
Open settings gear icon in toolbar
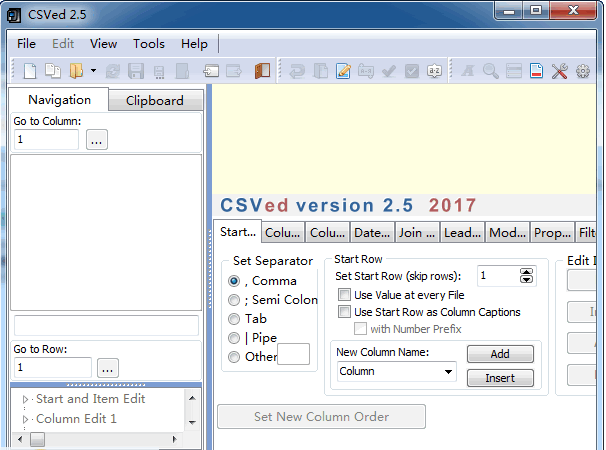click(x=583, y=72)
